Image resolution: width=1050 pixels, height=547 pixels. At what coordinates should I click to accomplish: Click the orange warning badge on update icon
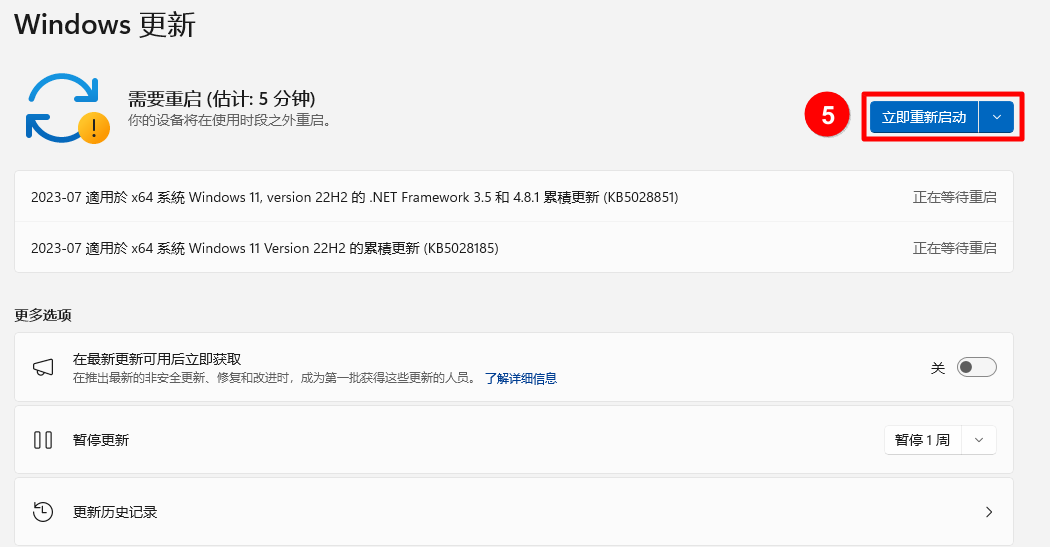94,128
